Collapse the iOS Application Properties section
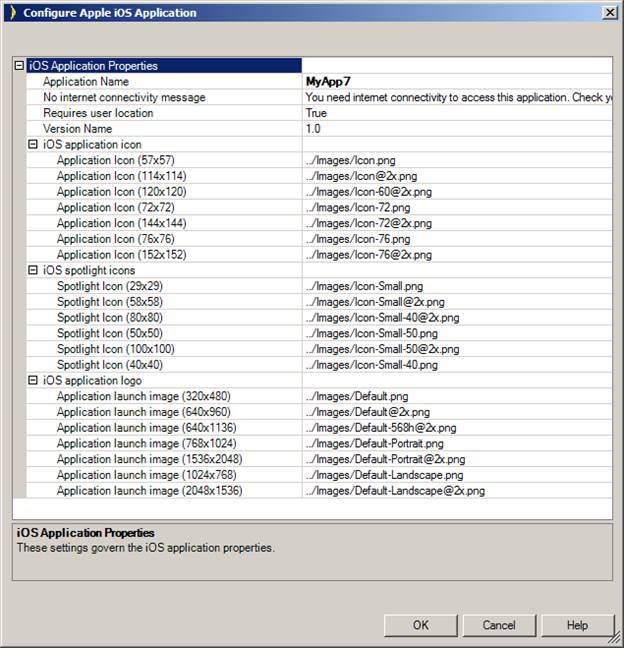The height and width of the screenshot is (648, 624). click(x=19, y=66)
